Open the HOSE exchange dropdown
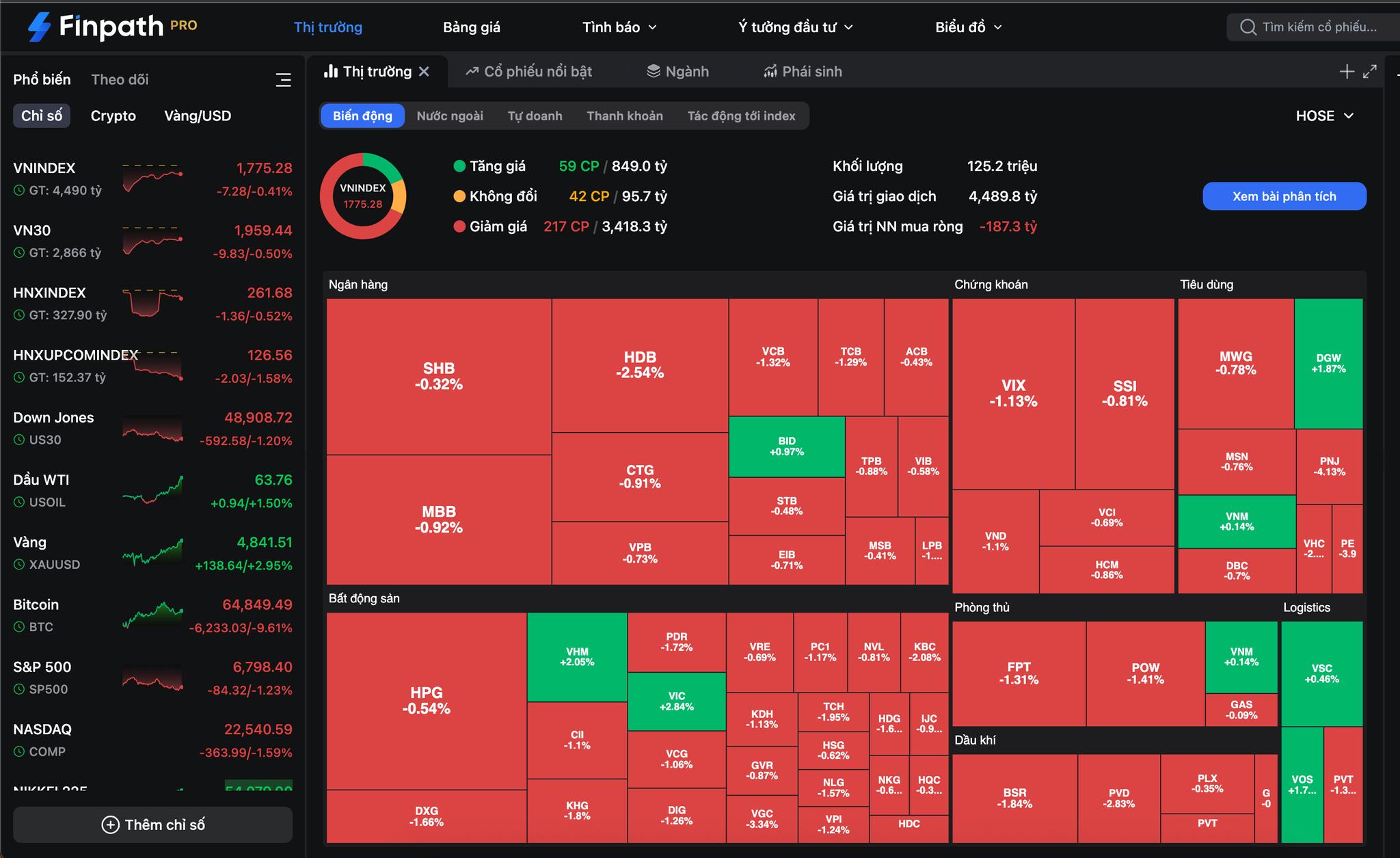 click(x=1324, y=116)
